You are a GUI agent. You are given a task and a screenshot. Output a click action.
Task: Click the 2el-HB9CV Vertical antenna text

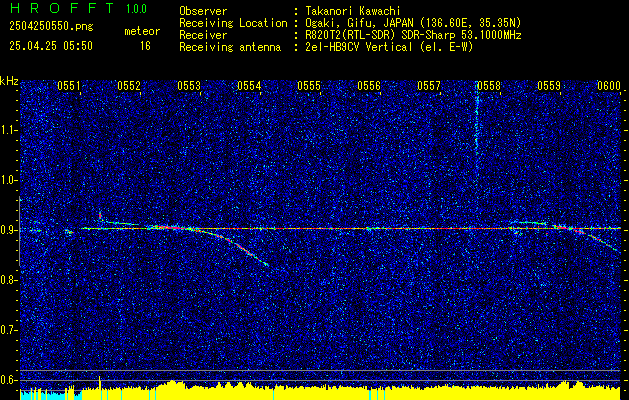pos(389,47)
